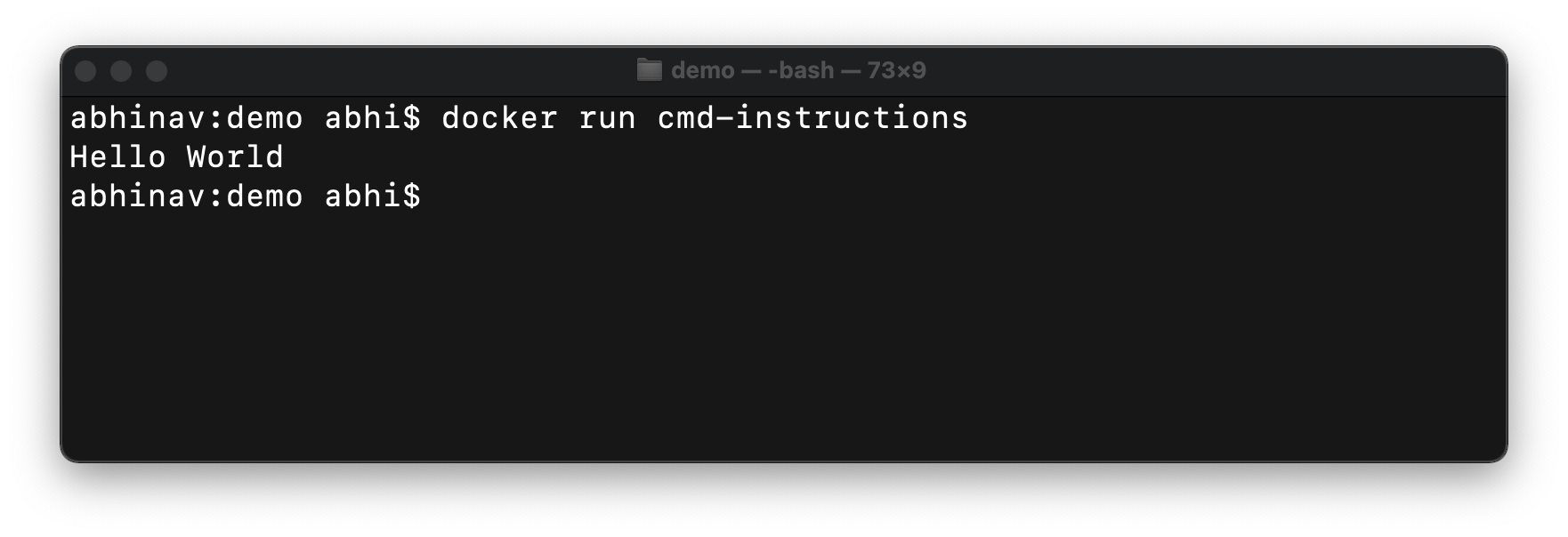The height and width of the screenshot is (537, 1568).
Task: Click the blank space after "cmd-instructions"
Action: (1237, 117)
